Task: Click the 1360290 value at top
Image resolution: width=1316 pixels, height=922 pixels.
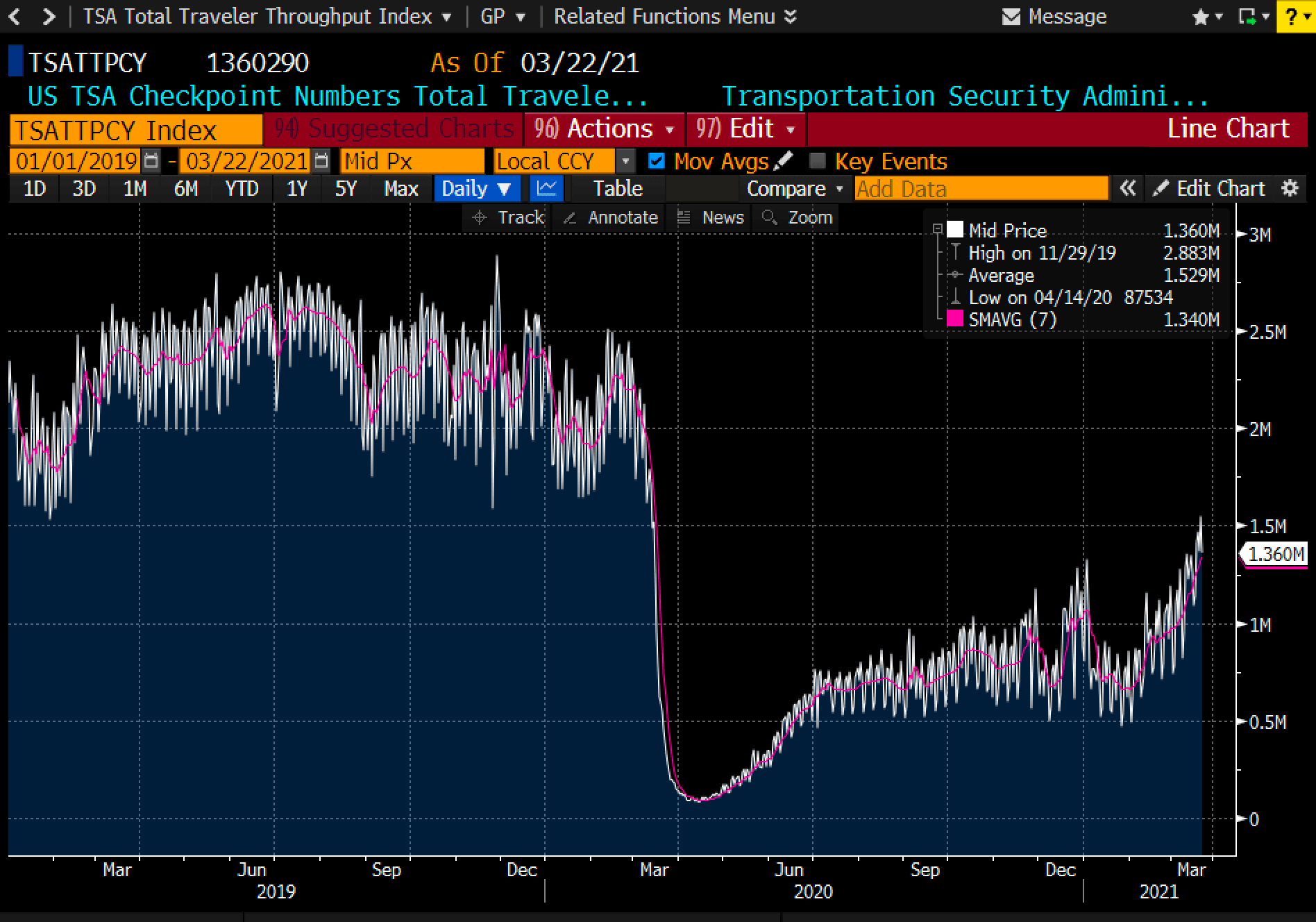Action: [x=258, y=62]
